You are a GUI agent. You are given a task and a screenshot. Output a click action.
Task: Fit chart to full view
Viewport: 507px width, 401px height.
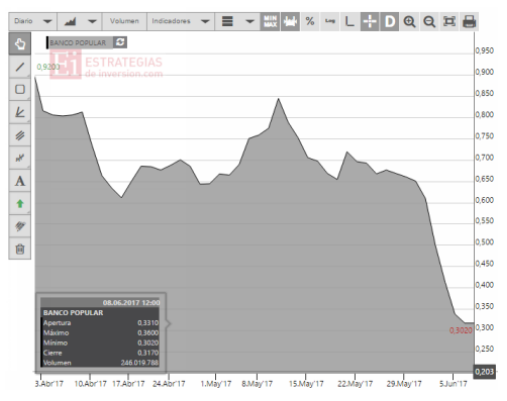click(x=449, y=22)
